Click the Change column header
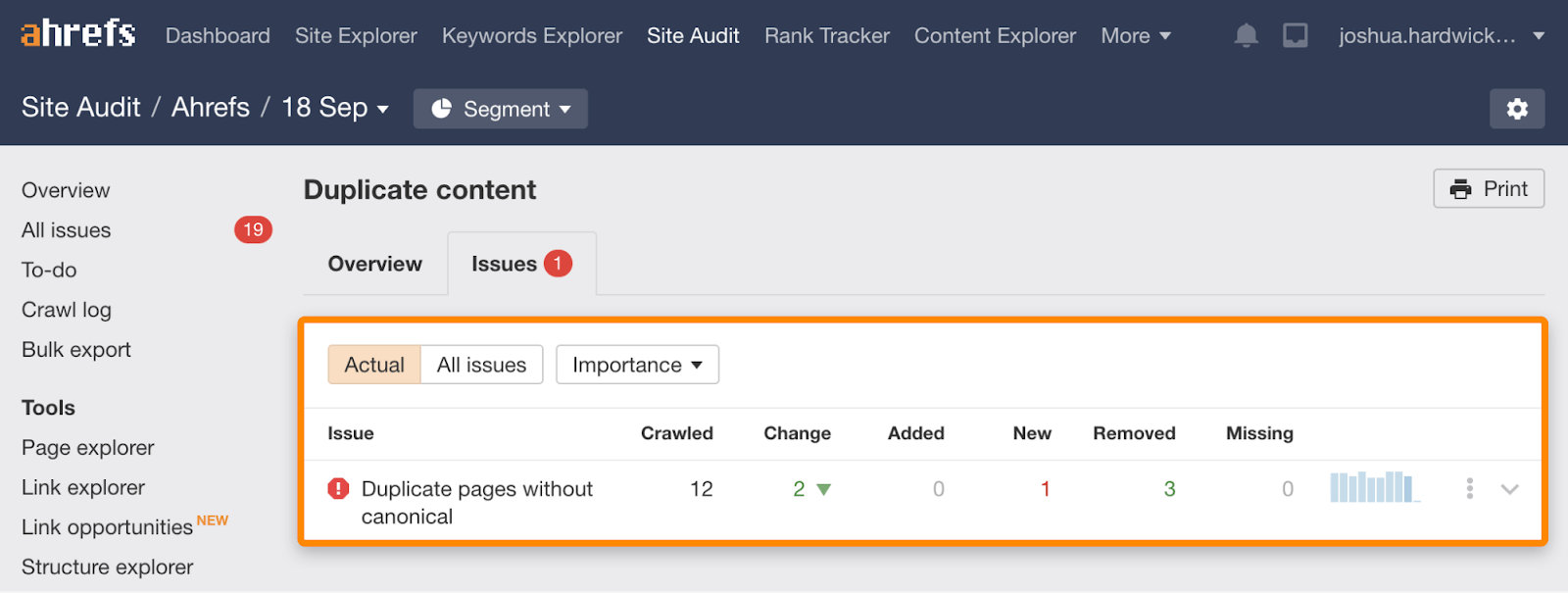This screenshot has height=593, width=1568. click(798, 433)
